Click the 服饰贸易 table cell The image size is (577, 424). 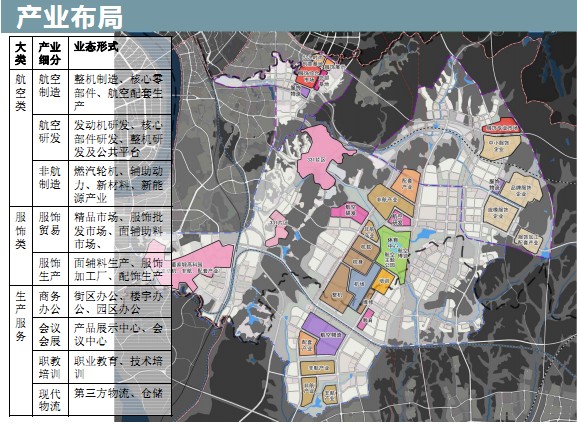click(x=50, y=229)
